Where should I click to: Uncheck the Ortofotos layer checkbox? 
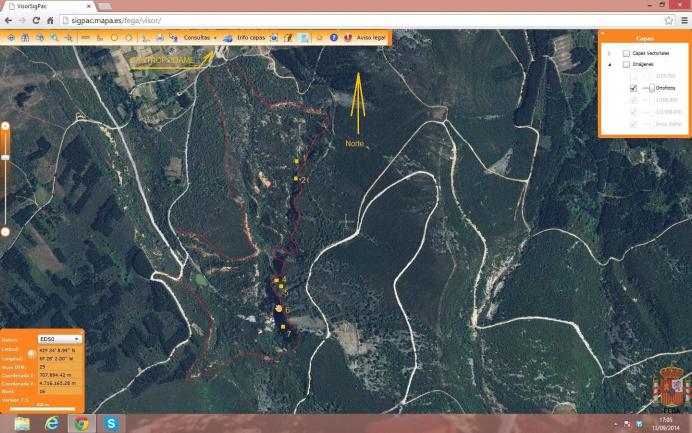(634, 88)
